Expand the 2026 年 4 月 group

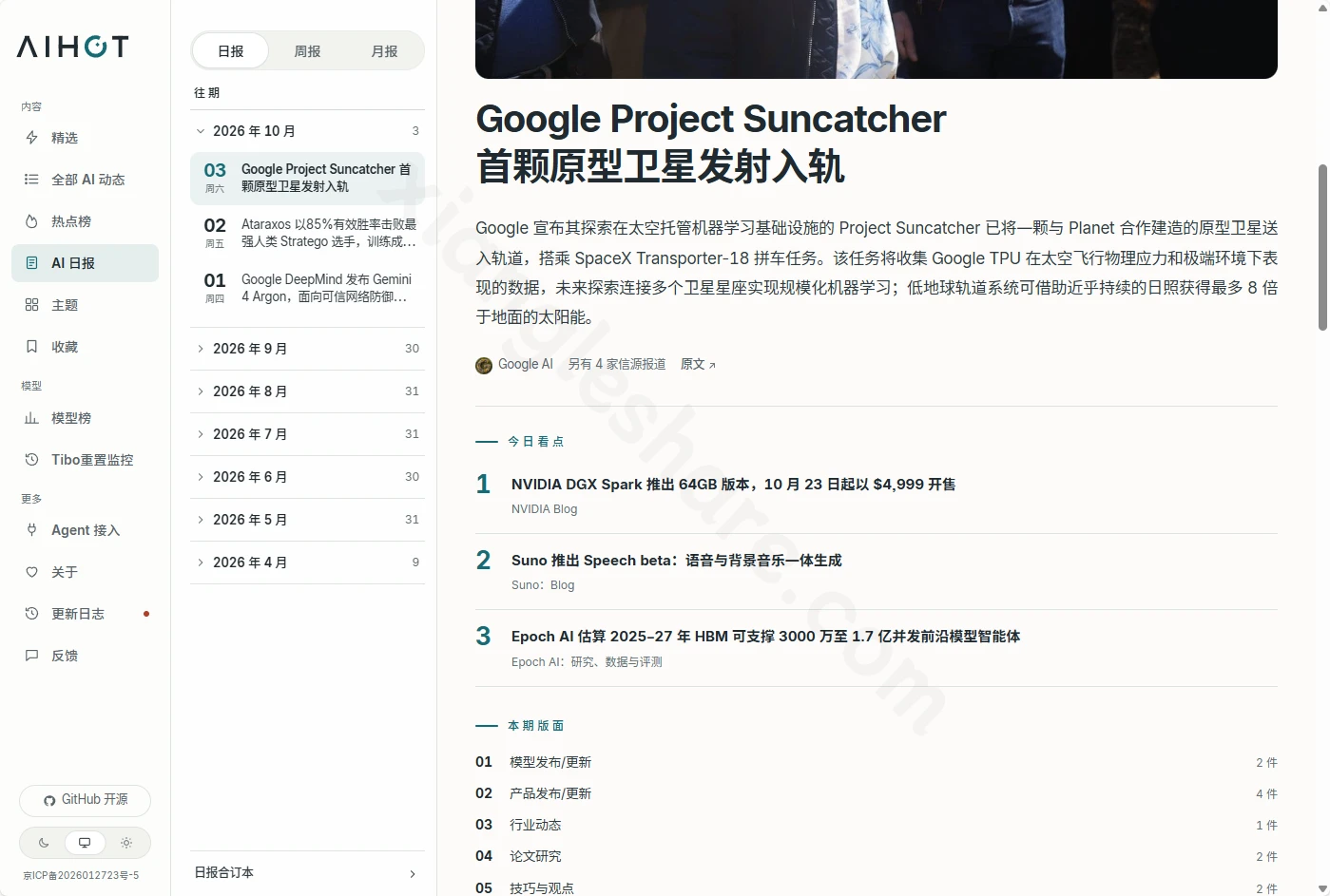(307, 562)
